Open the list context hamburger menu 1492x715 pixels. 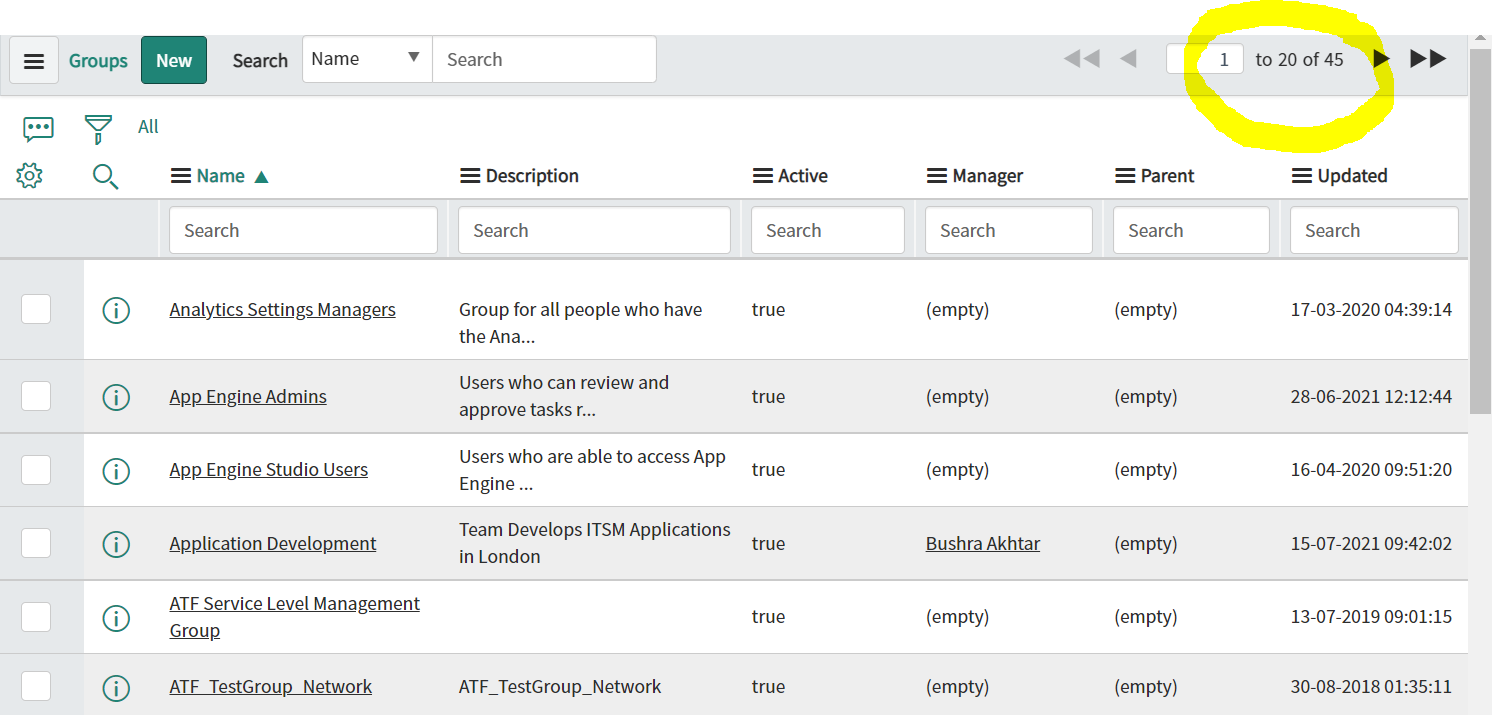(x=34, y=61)
